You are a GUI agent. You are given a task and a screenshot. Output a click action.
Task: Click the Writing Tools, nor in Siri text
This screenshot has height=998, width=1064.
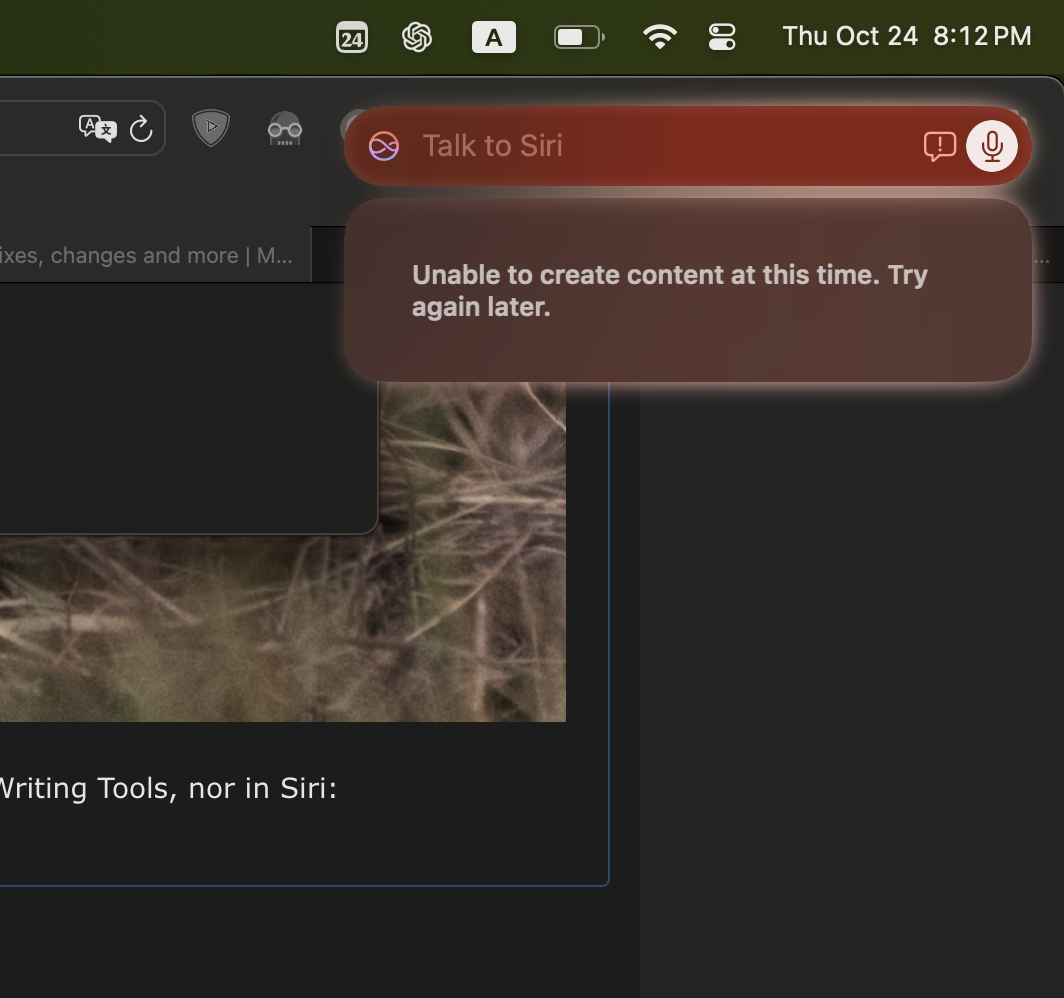tap(168, 789)
